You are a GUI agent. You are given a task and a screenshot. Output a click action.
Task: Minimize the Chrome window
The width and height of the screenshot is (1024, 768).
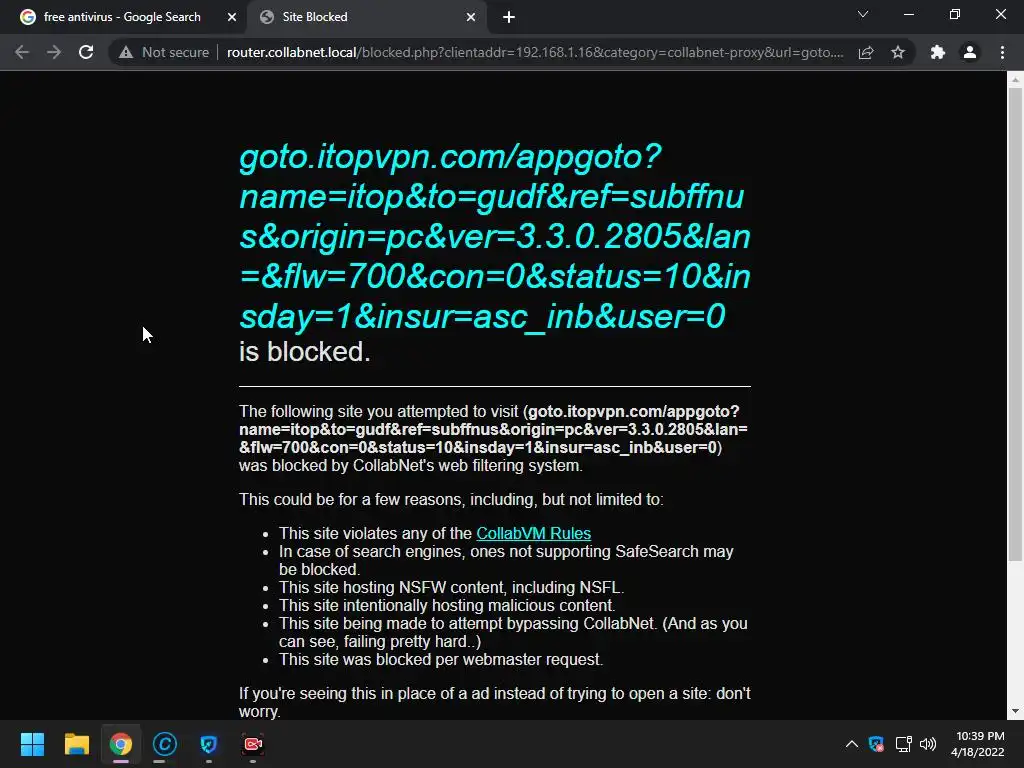908,14
